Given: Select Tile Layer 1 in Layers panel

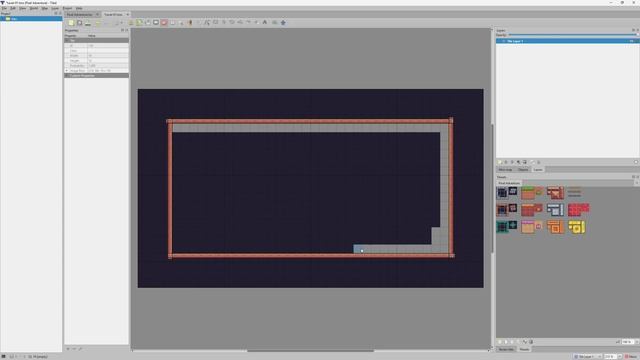Looking at the screenshot, I should 567,41.
